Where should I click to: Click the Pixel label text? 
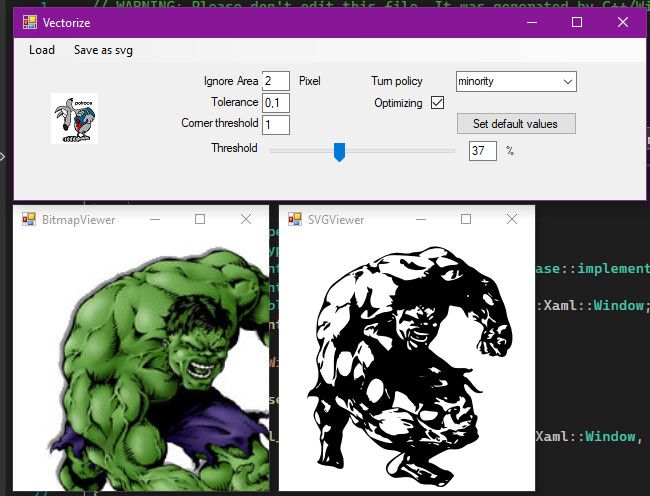[310, 81]
